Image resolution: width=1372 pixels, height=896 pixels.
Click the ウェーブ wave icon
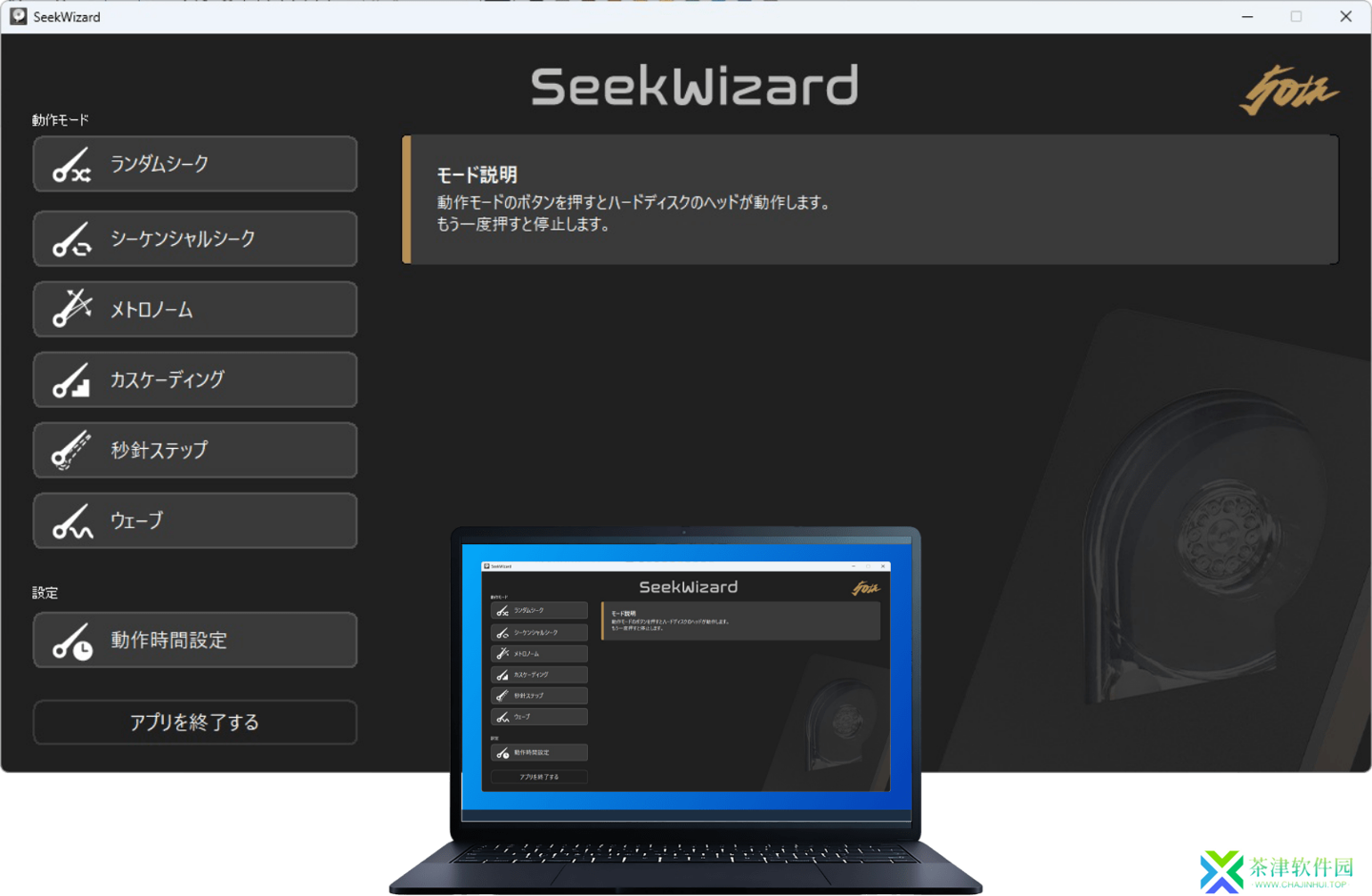(x=71, y=520)
